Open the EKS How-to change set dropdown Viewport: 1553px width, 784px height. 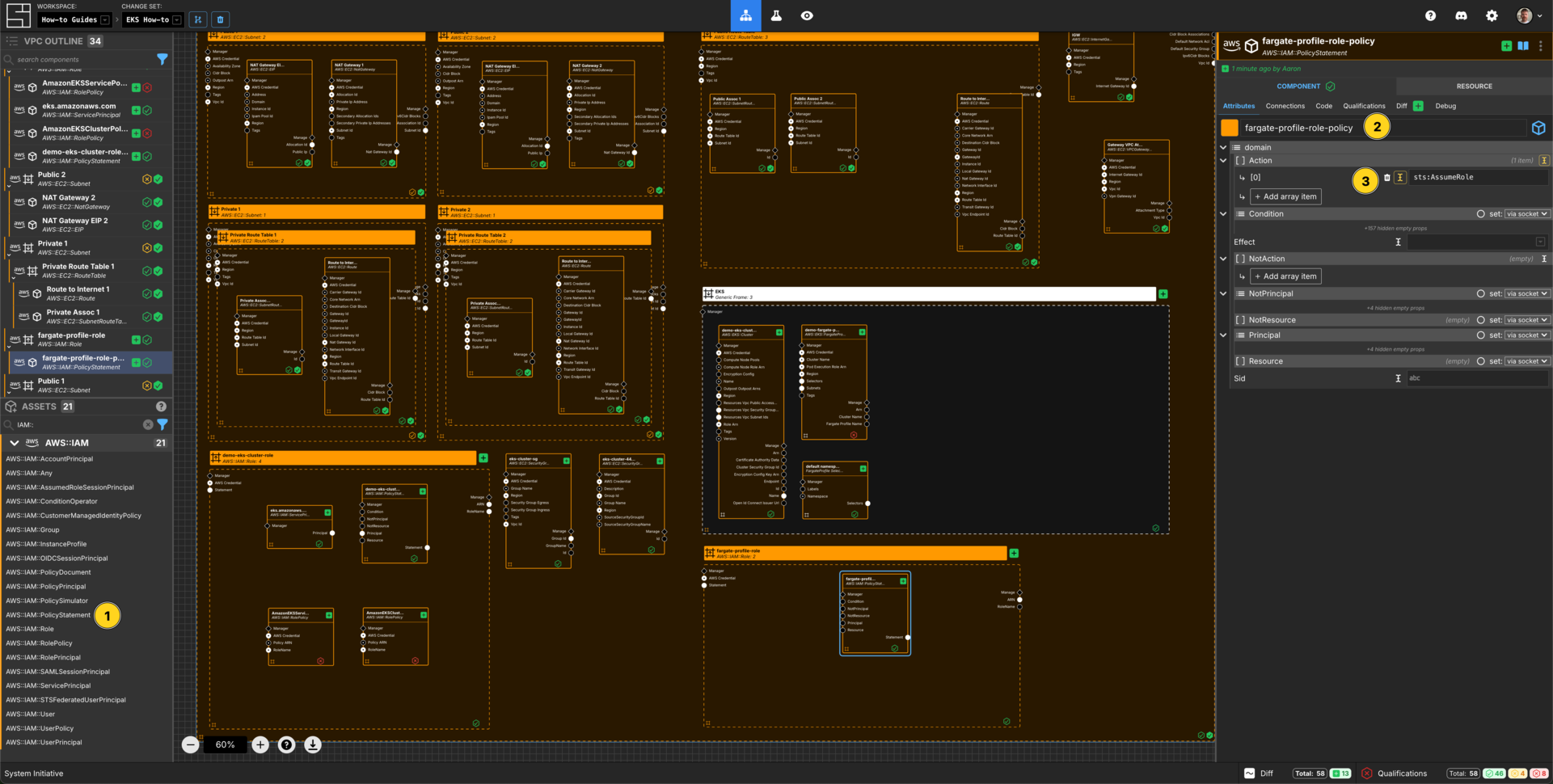153,19
